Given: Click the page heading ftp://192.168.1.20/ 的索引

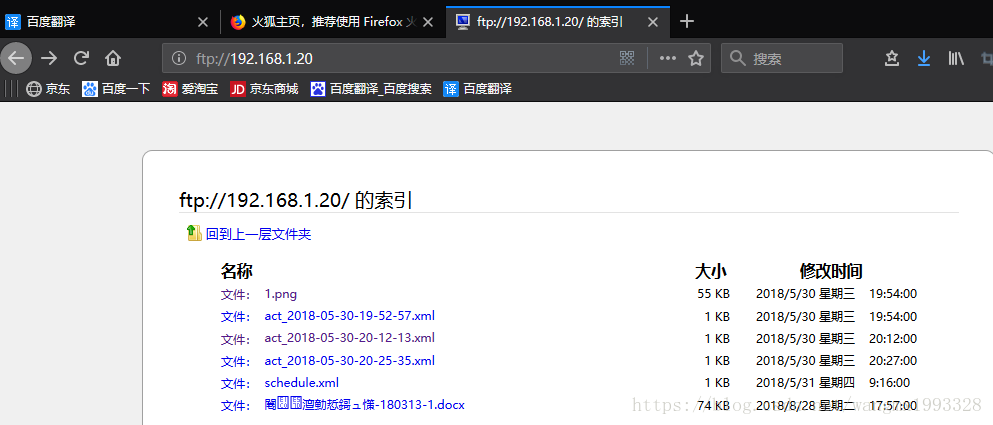Looking at the screenshot, I should coord(296,201).
